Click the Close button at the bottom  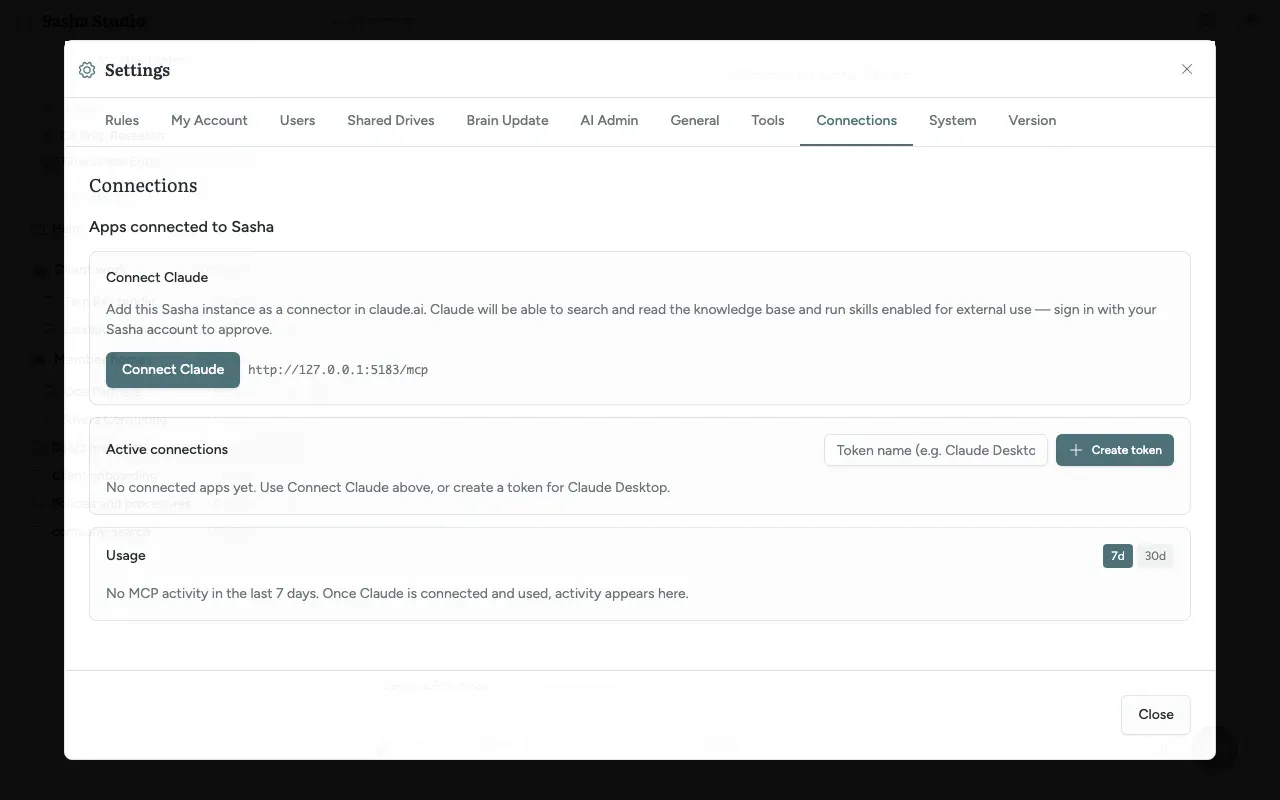point(1156,714)
